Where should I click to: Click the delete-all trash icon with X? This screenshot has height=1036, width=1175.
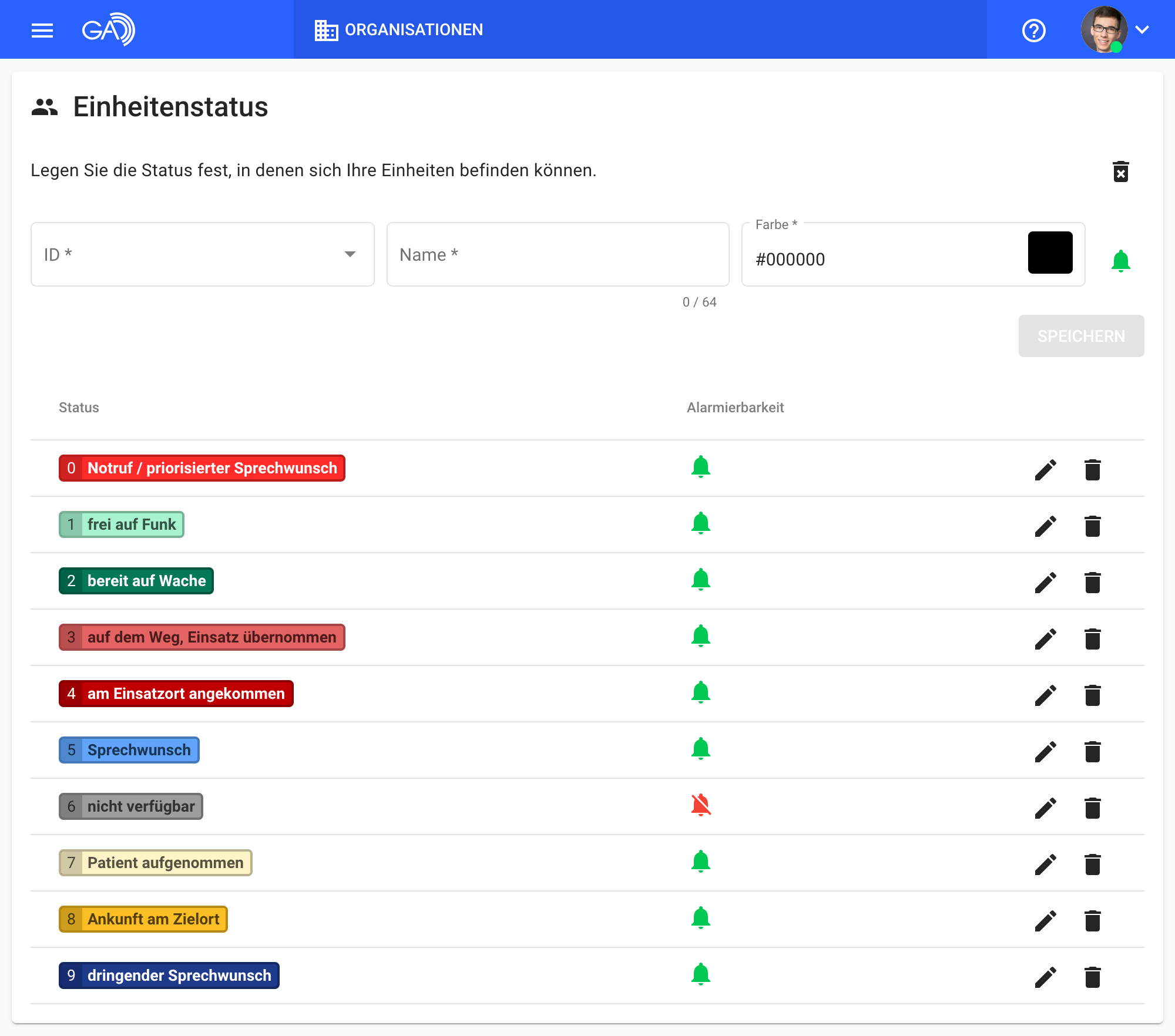1120,171
